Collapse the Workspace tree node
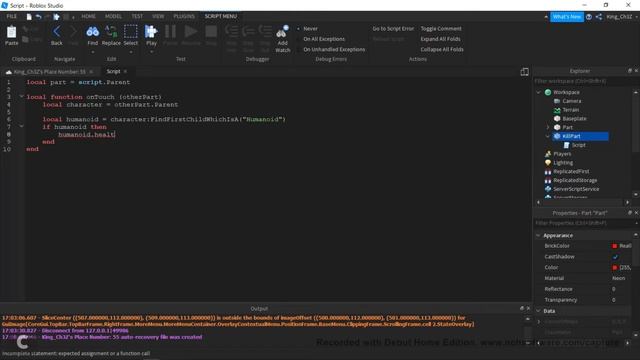This screenshot has height=360, width=640. pos(538,92)
